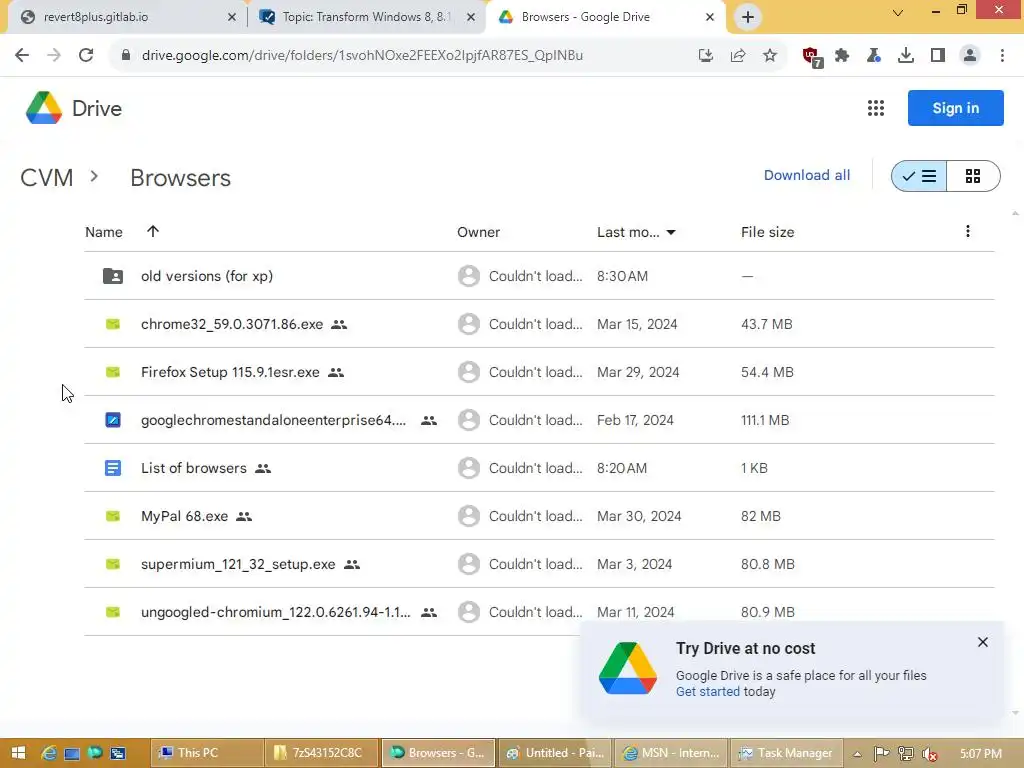Click the blue Sign in button
This screenshot has height=768, width=1024.
[x=955, y=108]
